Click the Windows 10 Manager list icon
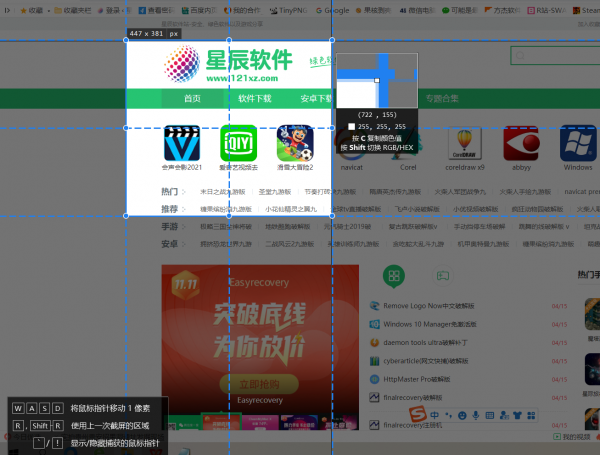The height and width of the screenshot is (455, 600). pyautogui.click(x=374, y=324)
